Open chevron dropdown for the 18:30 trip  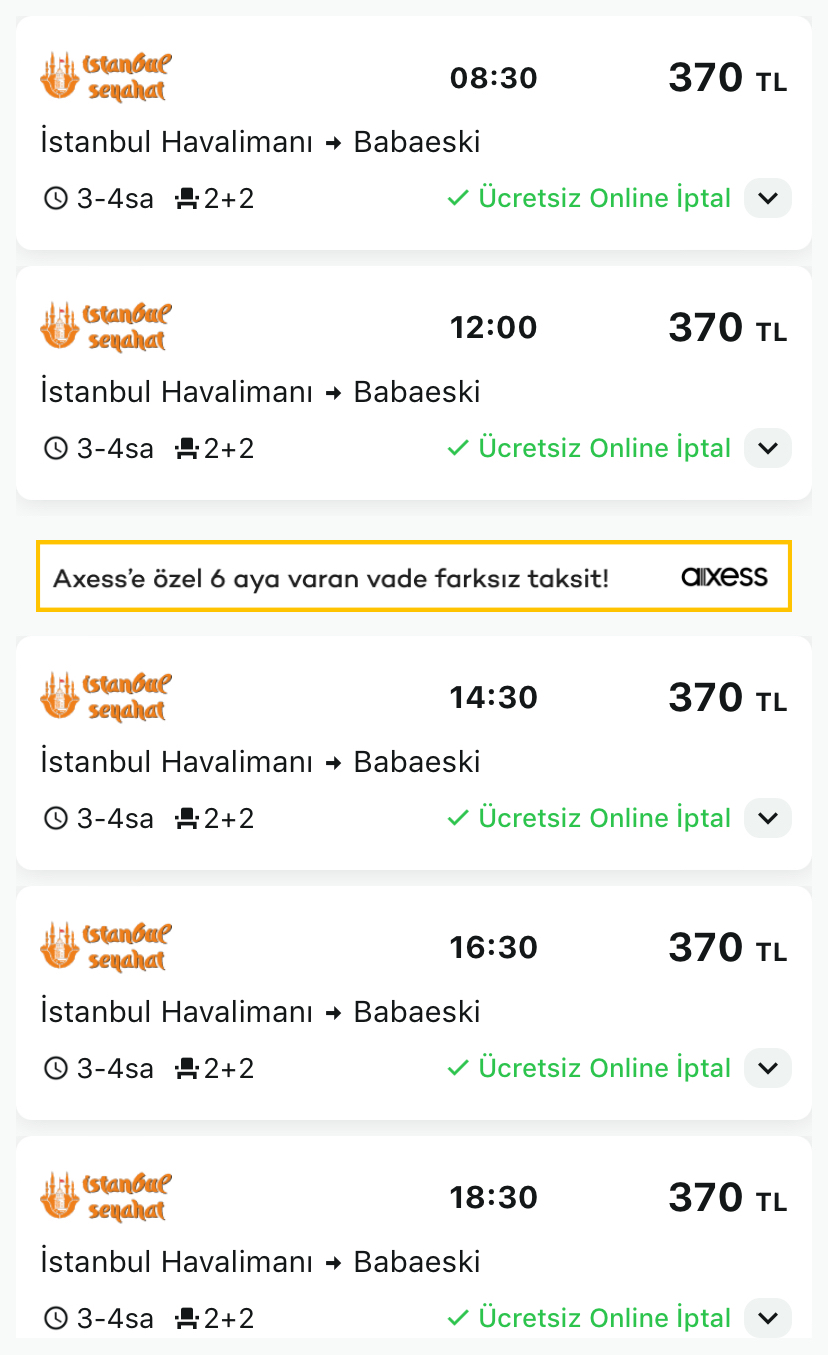click(768, 1318)
